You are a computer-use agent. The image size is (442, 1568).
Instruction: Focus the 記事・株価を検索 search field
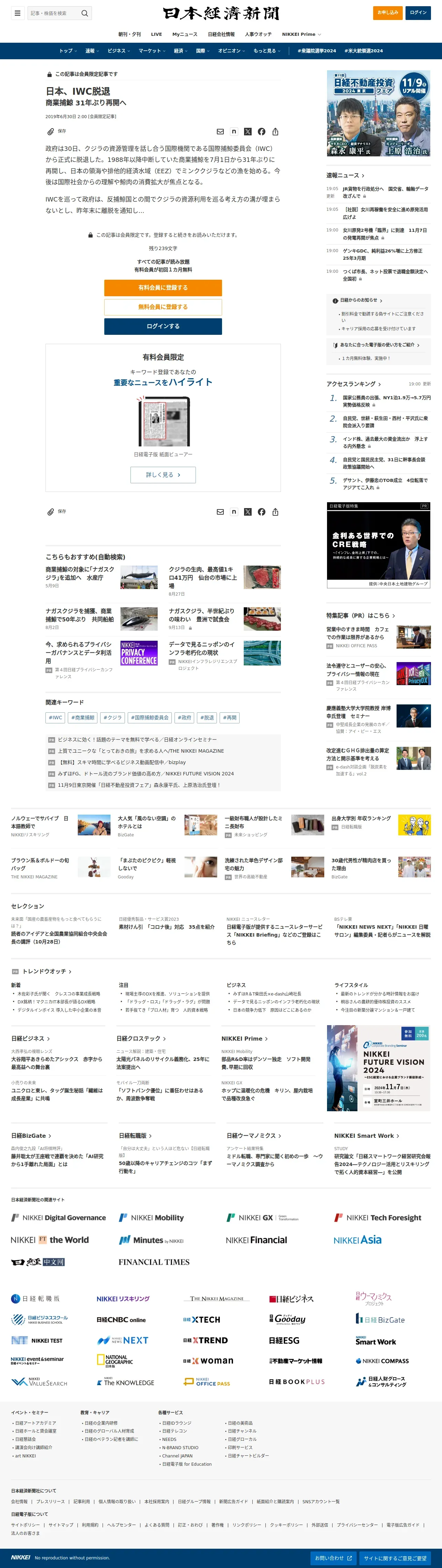(x=53, y=13)
